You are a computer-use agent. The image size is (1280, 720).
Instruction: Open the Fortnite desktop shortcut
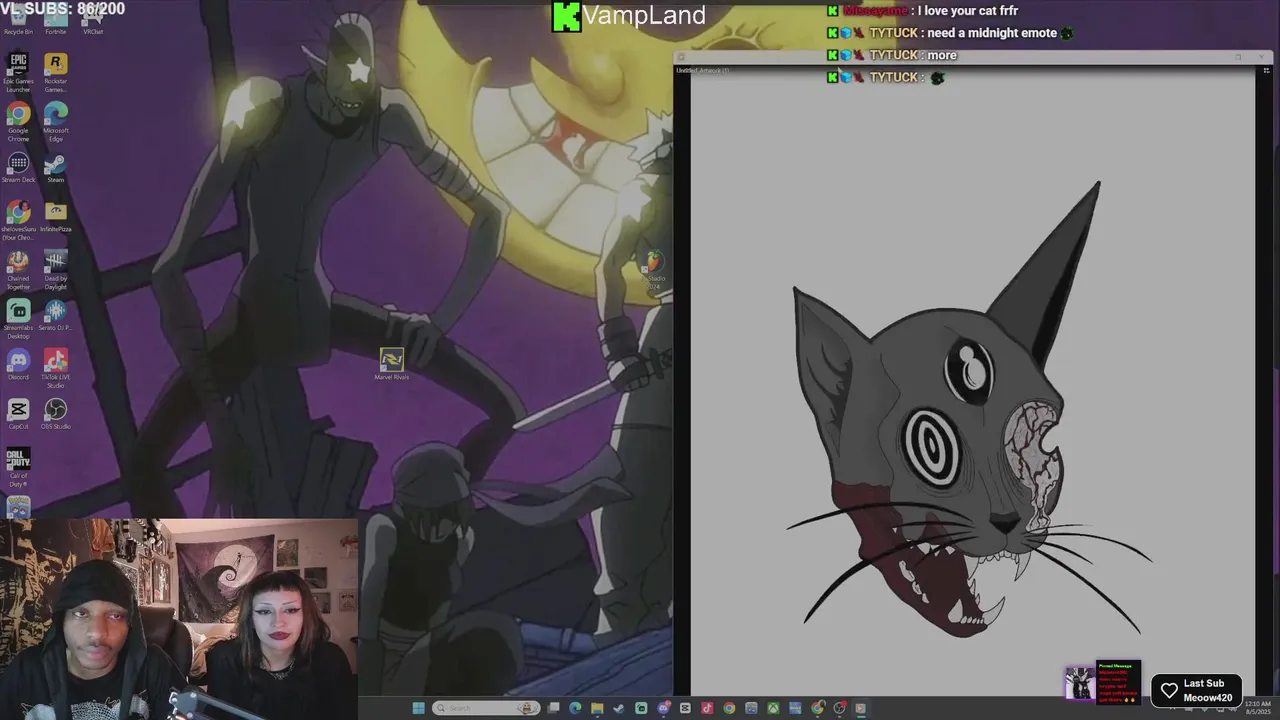pyautogui.click(x=56, y=20)
